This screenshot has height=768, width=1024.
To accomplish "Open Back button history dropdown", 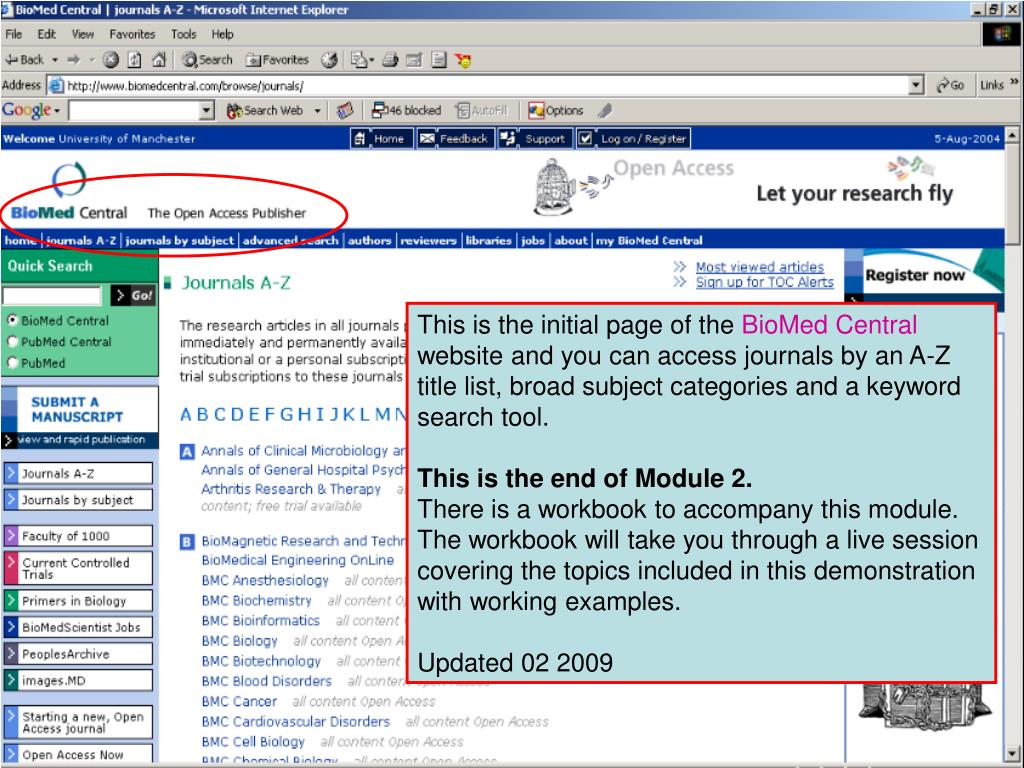I will point(55,60).
